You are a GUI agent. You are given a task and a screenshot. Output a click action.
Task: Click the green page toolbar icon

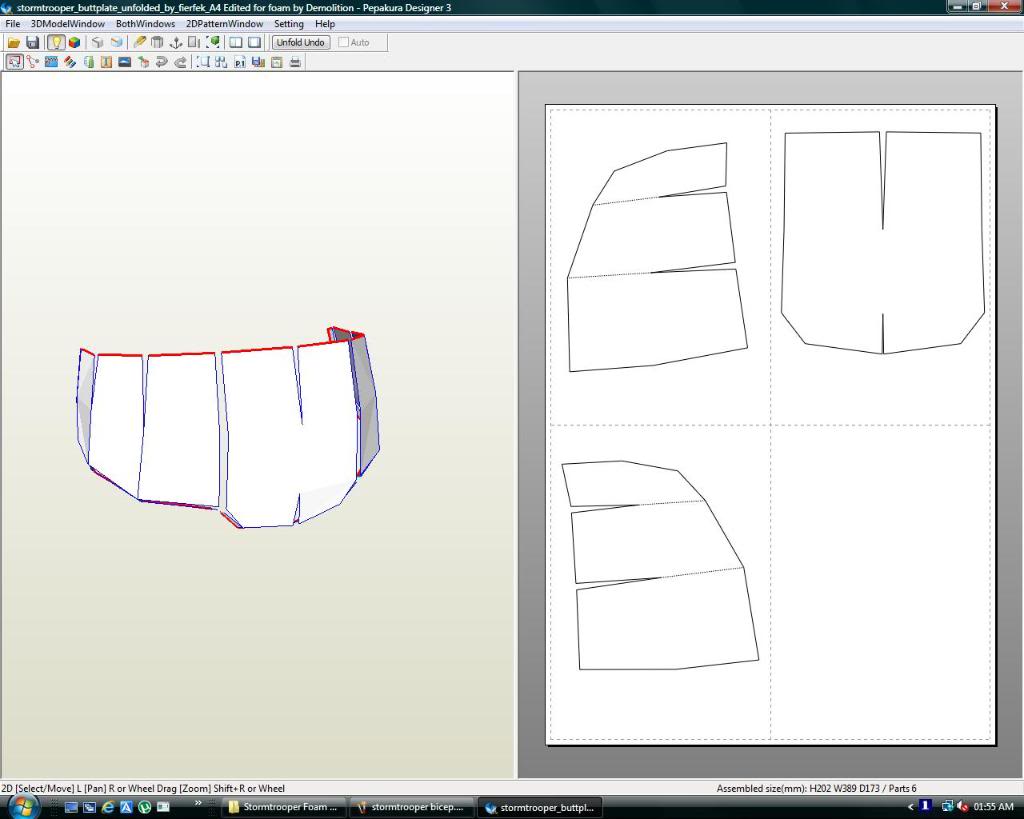click(x=88, y=62)
